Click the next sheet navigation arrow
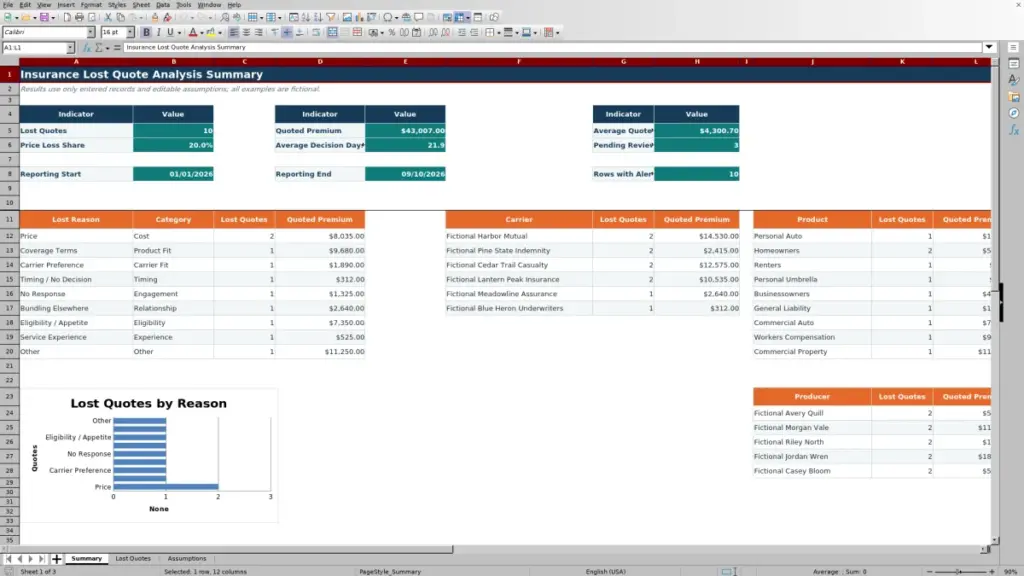The height and width of the screenshot is (576, 1024). point(31,559)
